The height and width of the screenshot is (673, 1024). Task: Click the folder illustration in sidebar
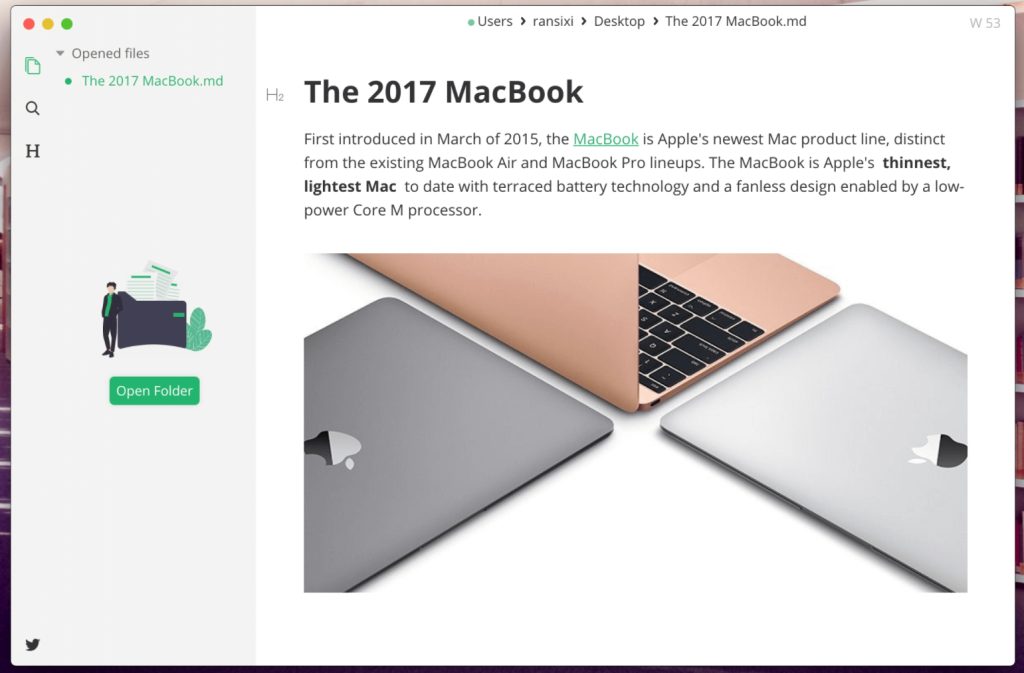pos(156,309)
